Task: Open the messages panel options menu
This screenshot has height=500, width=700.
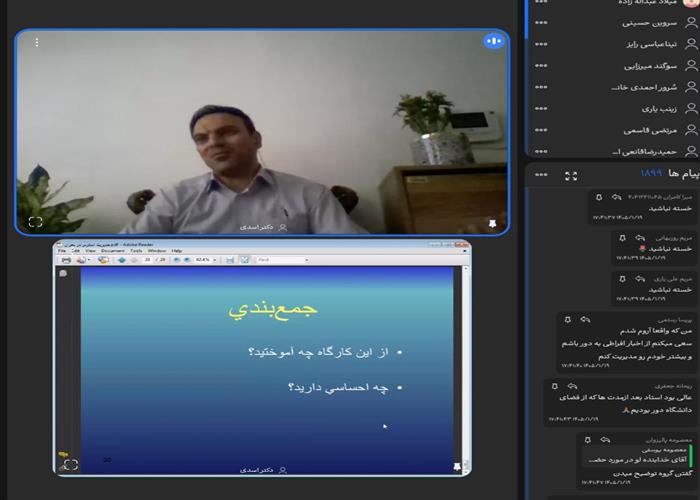Action: point(541,175)
